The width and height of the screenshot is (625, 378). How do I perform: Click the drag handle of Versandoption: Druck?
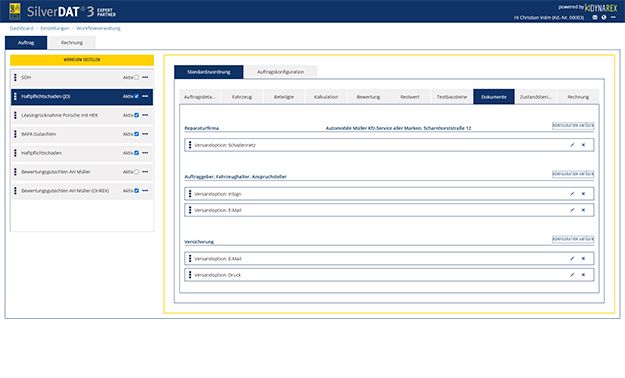190,275
